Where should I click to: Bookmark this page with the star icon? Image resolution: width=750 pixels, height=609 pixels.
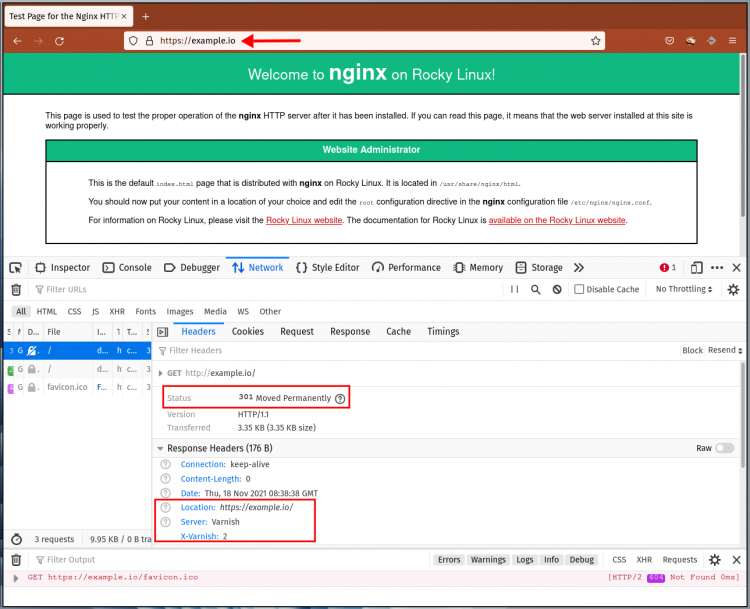coord(596,41)
